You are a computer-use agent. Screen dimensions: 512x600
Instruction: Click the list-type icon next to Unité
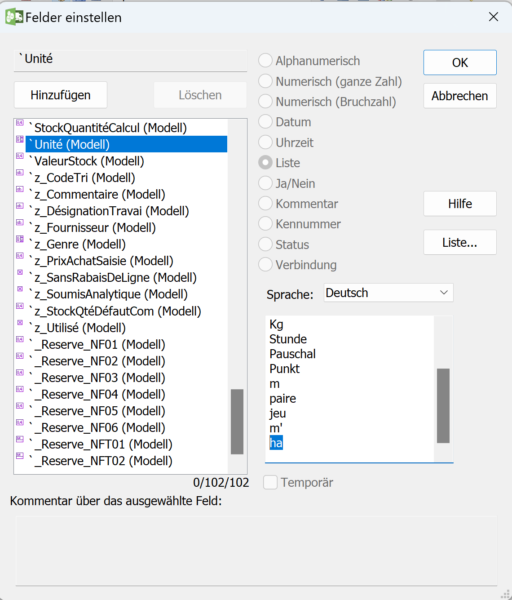20,139
